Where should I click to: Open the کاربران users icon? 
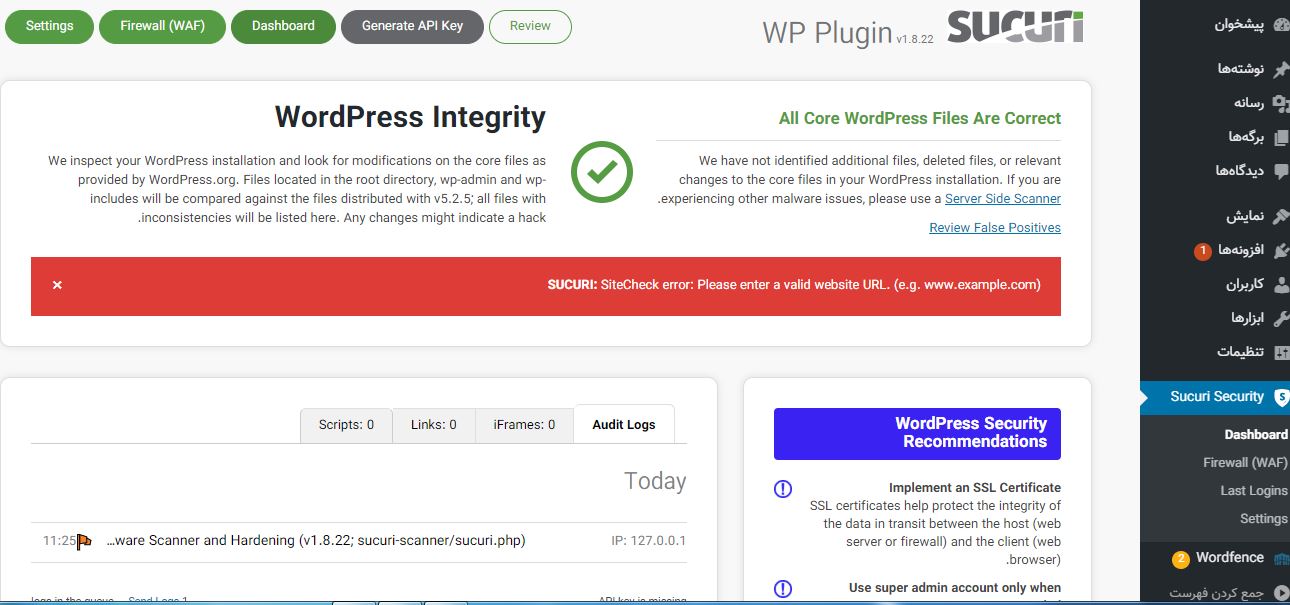pos(1280,284)
